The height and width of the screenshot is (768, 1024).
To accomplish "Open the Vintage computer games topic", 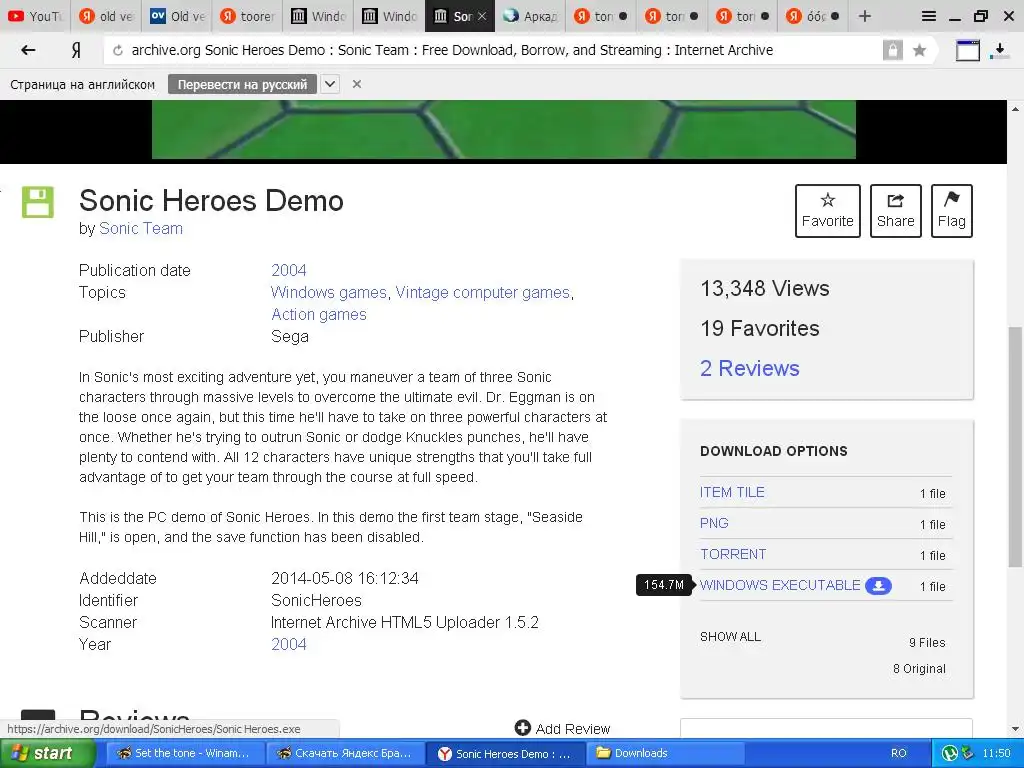I will [x=483, y=293].
